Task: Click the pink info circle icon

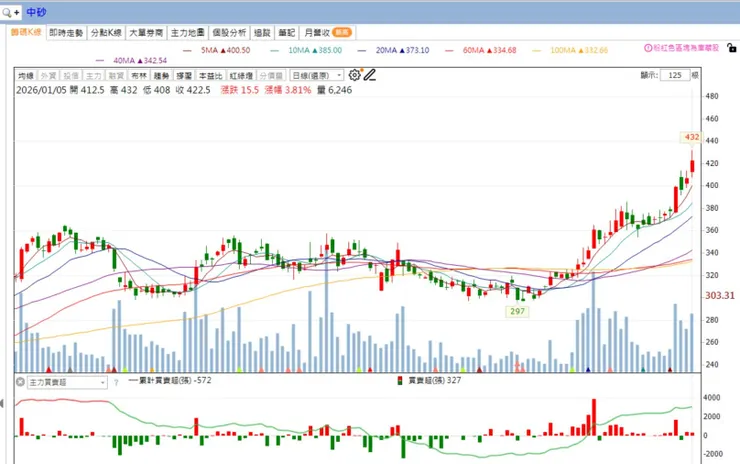Action: [648, 48]
